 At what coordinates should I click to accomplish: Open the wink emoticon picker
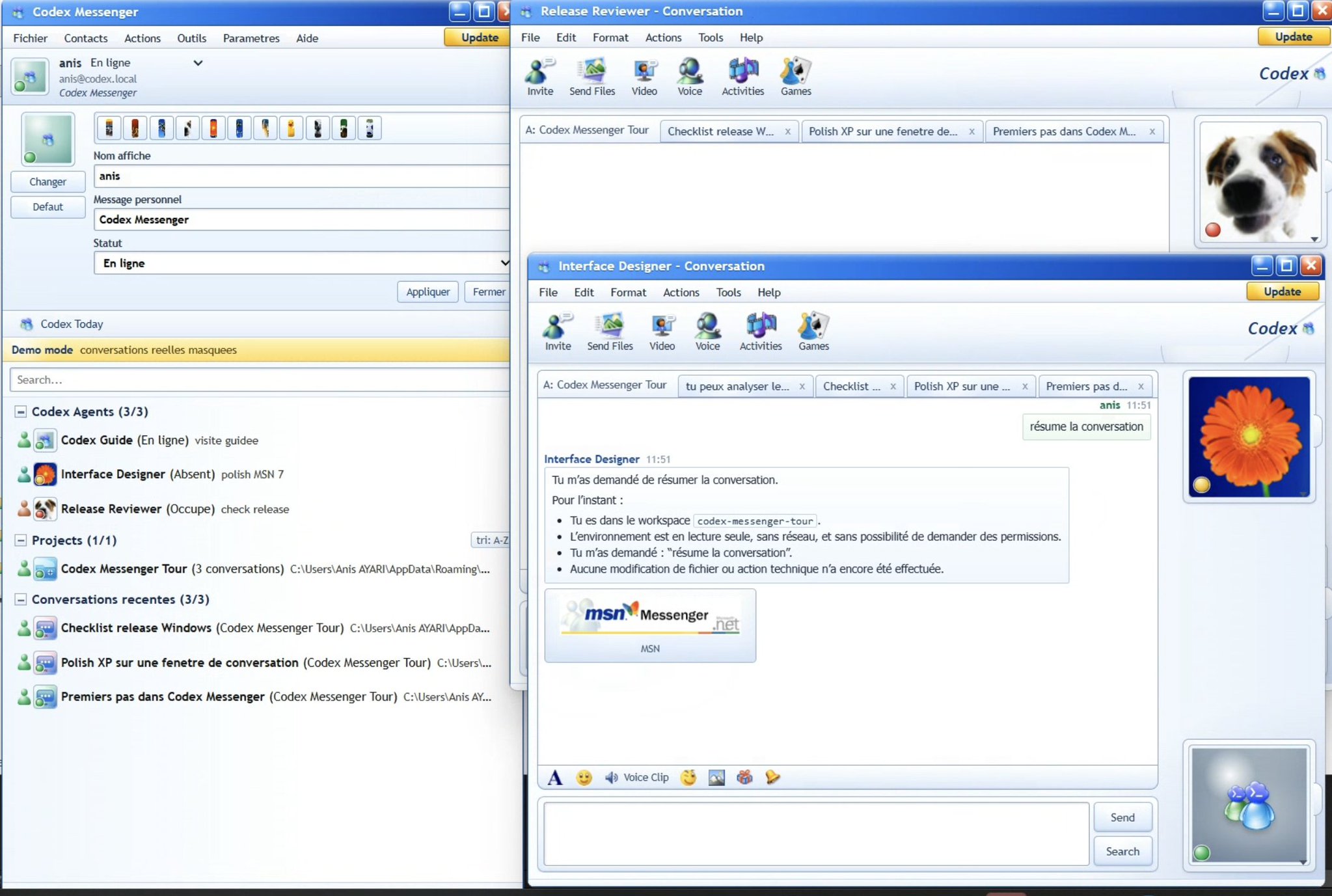[688, 778]
